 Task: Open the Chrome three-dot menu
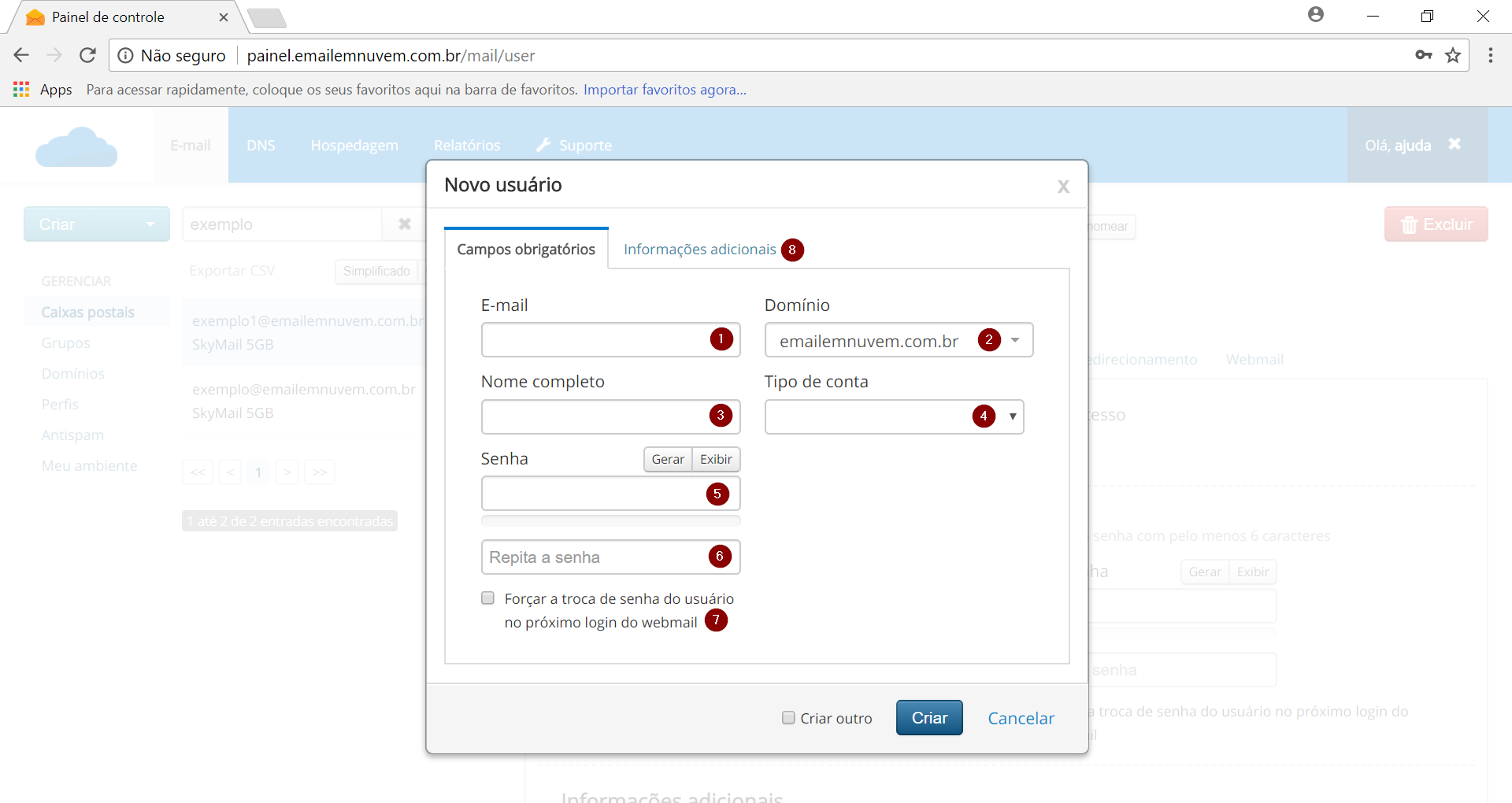(1490, 55)
